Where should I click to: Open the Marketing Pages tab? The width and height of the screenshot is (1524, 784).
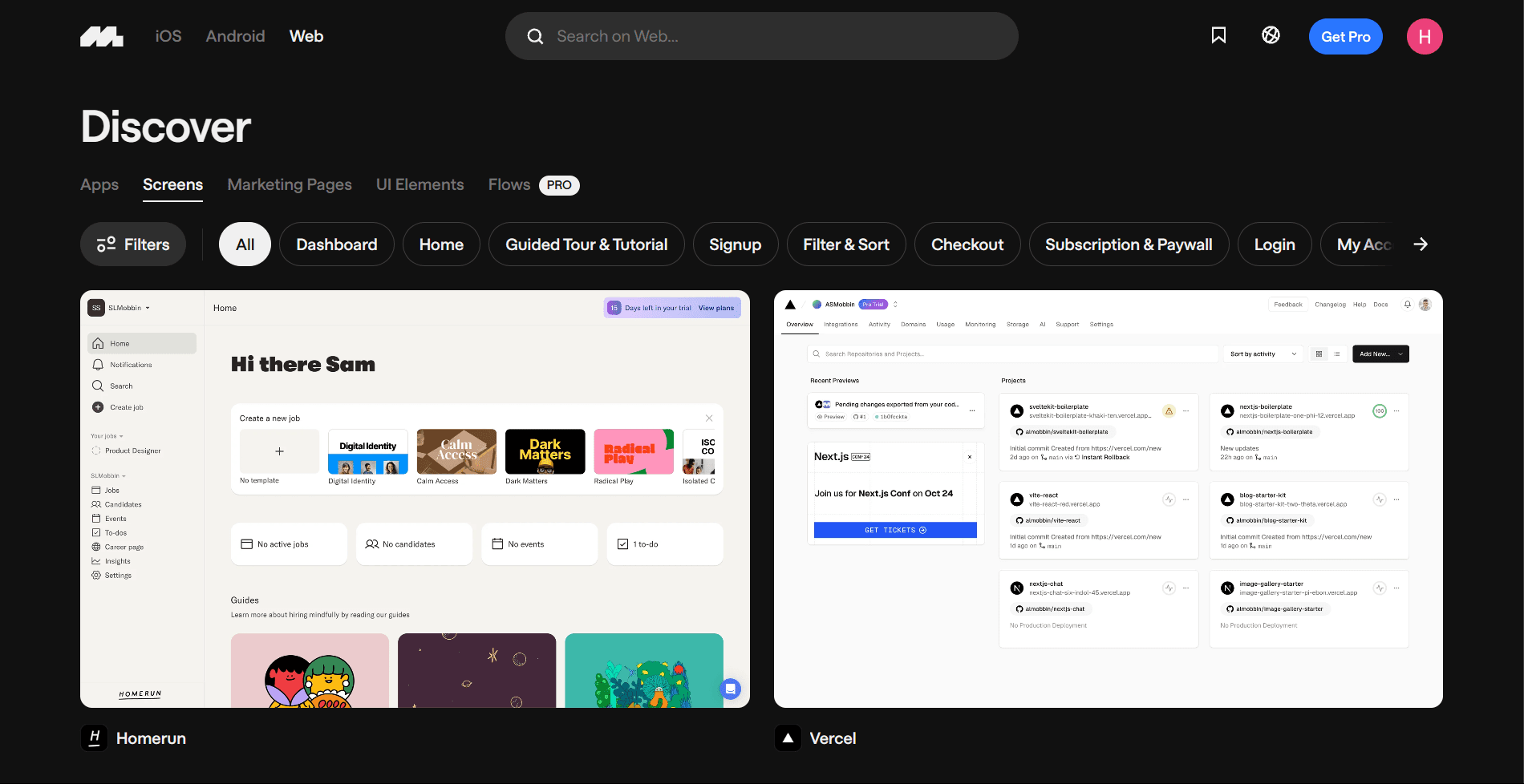[290, 184]
